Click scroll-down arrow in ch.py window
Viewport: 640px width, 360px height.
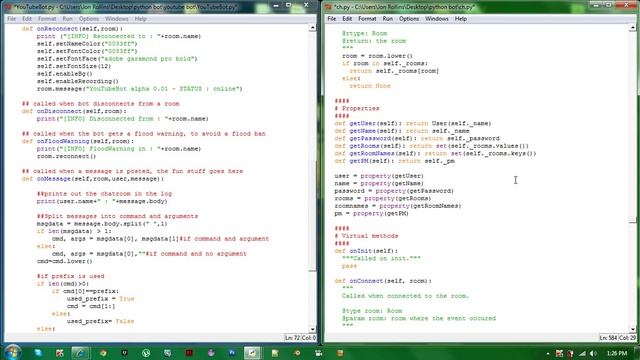point(632,329)
